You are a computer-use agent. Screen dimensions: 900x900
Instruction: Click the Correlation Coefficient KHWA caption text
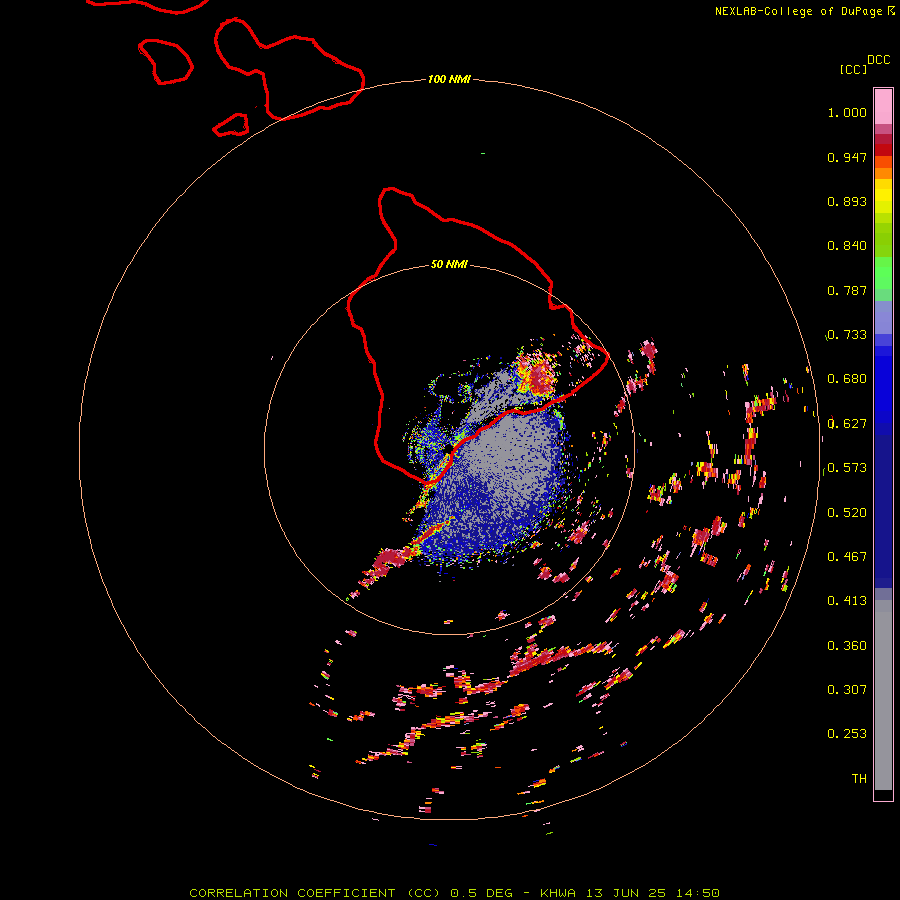454,893
